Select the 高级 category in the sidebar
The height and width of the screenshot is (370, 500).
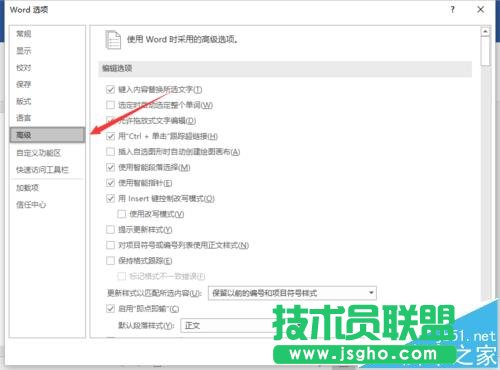click(x=47, y=135)
